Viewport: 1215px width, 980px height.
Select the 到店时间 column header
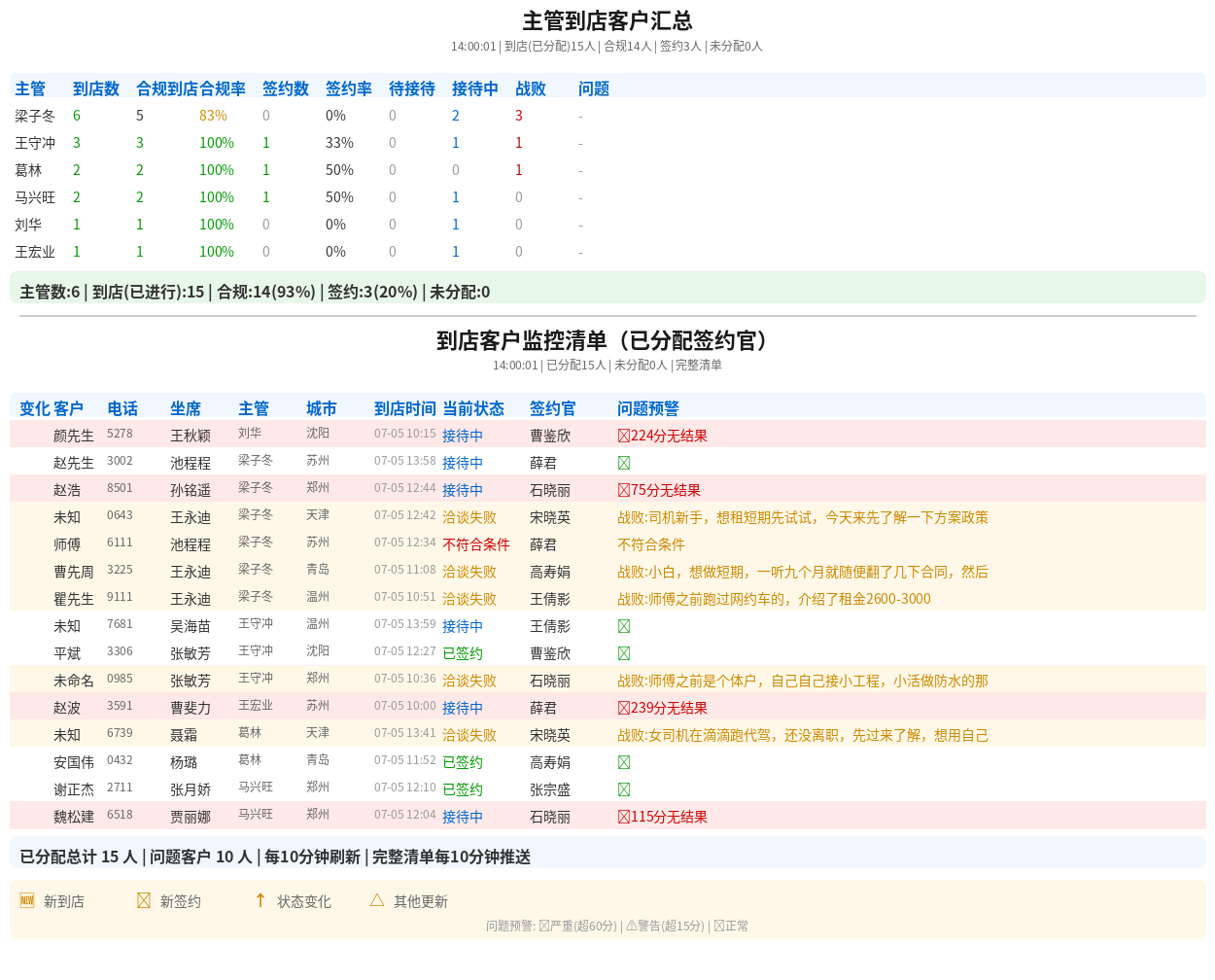click(405, 408)
